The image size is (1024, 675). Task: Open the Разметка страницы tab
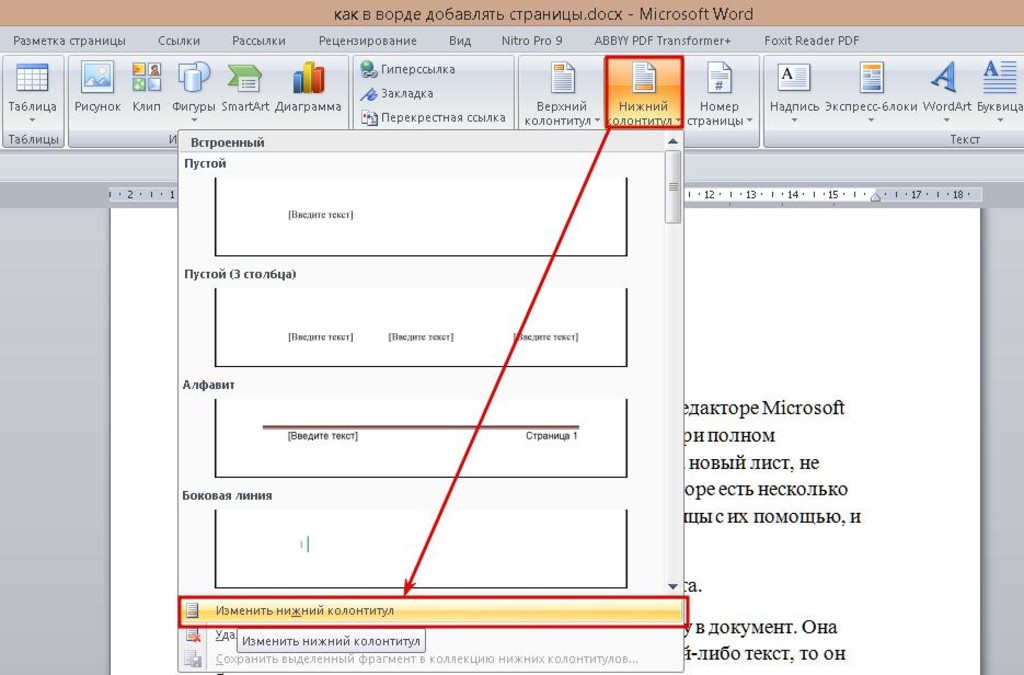[x=70, y=41]
